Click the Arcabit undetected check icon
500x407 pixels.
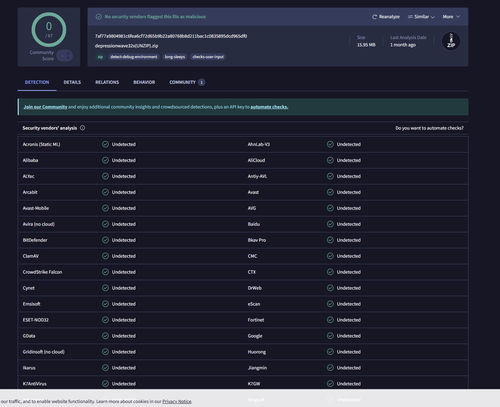[105, 192]
